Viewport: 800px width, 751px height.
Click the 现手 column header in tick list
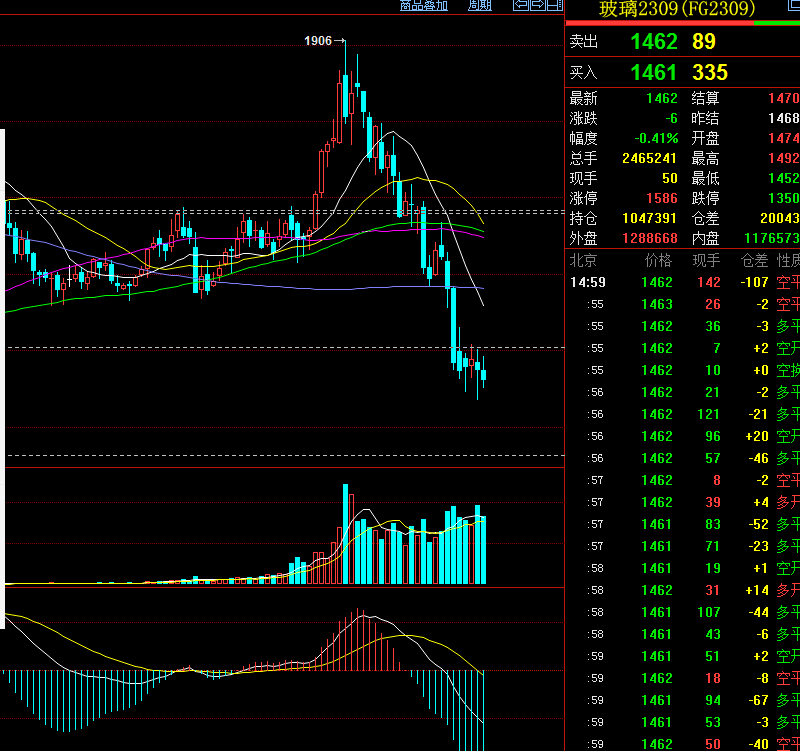[x=706, y=261]
